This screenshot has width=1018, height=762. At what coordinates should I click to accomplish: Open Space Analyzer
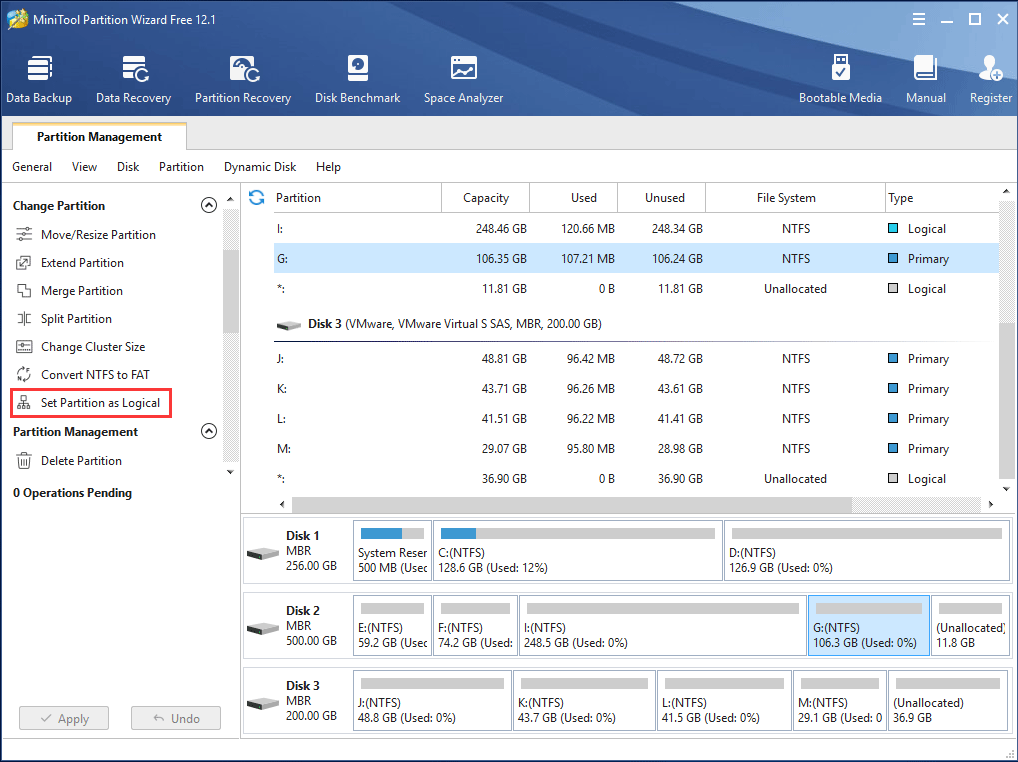[464, 79]
